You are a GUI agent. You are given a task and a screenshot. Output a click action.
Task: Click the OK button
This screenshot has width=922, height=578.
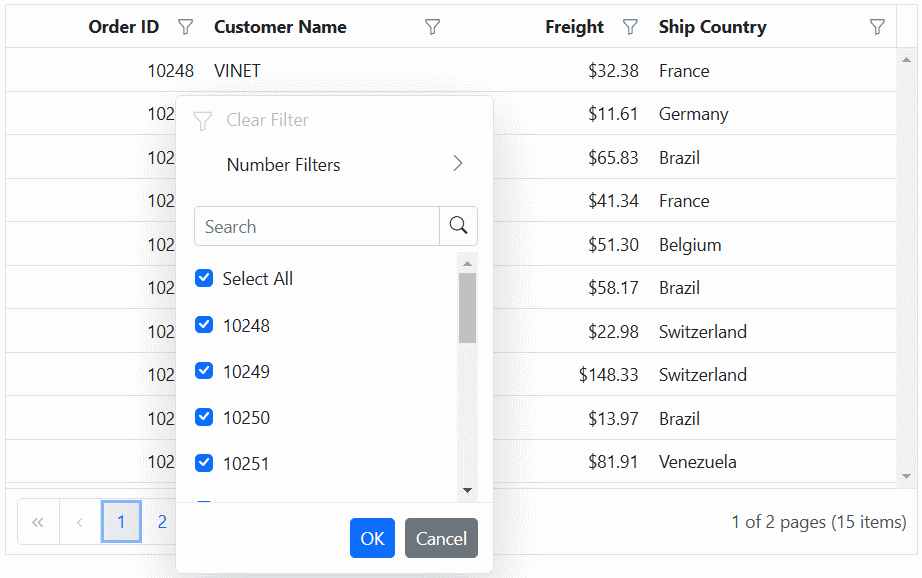click(x=372, y=538)
